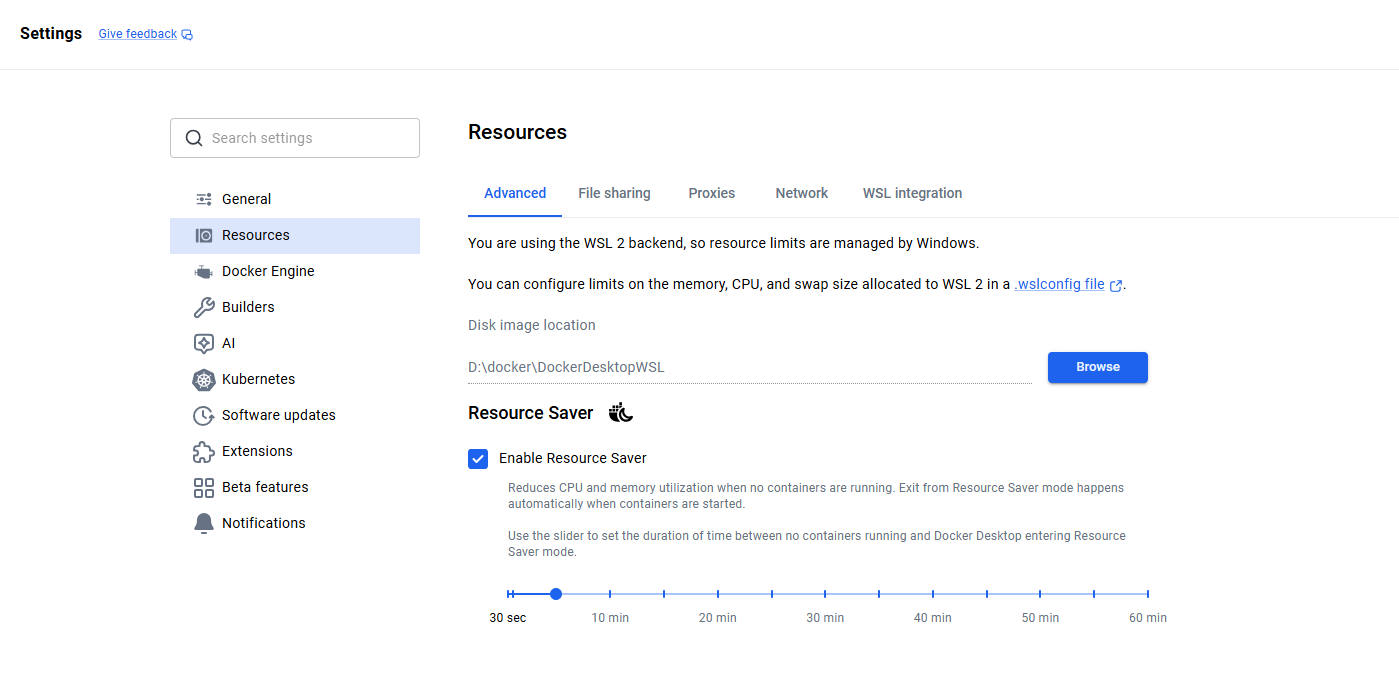The height and width of the screenshot is (673, 1399).
Task: Go to Builders settings
Action: 295,307
